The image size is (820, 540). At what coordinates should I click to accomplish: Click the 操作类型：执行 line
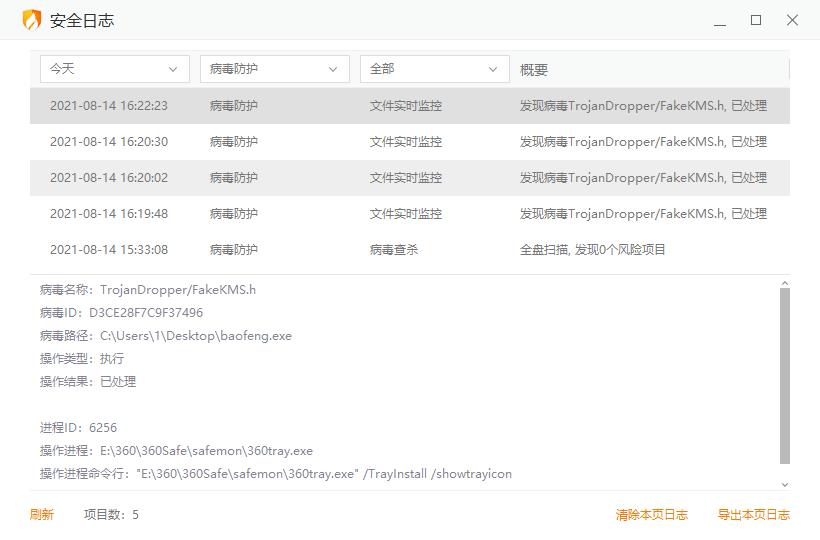tap(82, 359)
